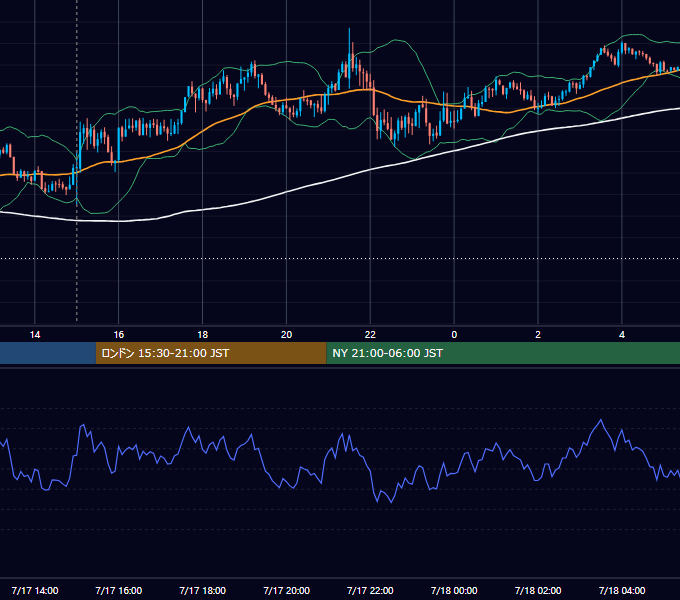The height and width of the screenshot is (600, 680).
Task: Click hour label 20 on upper axis
Action: [286, 334]
